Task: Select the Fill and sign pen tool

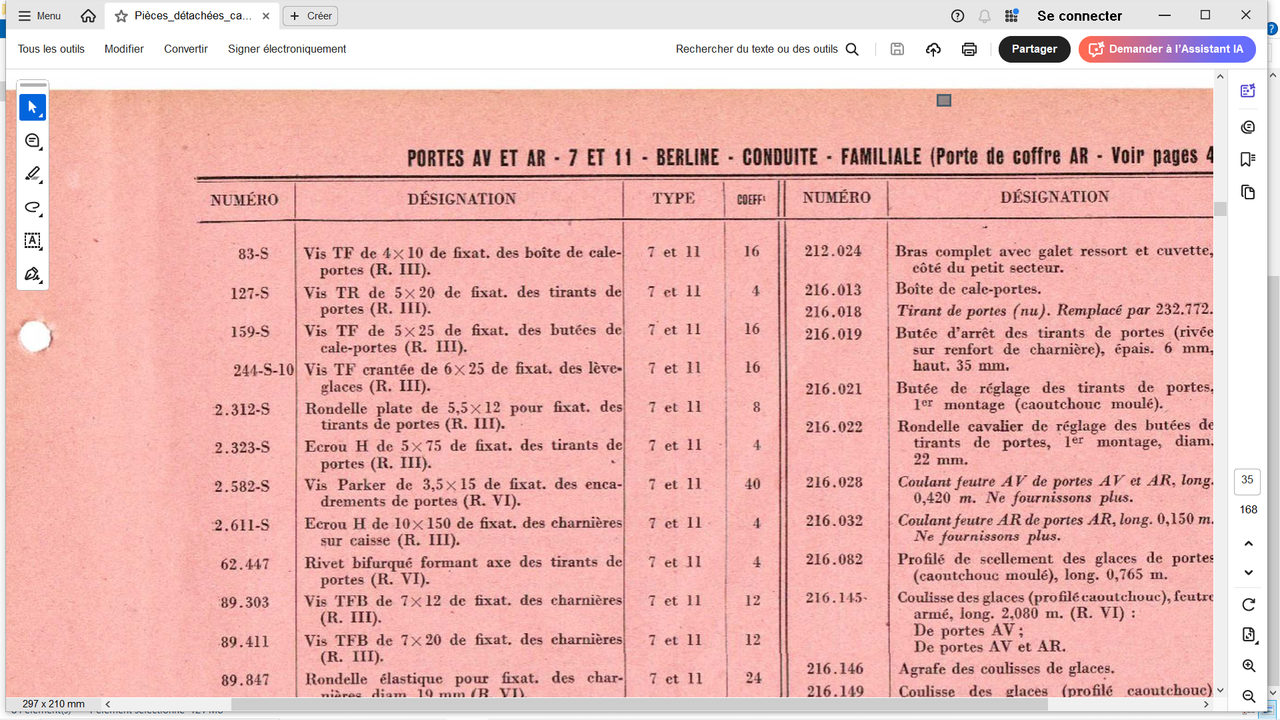Action: [33, 274]
